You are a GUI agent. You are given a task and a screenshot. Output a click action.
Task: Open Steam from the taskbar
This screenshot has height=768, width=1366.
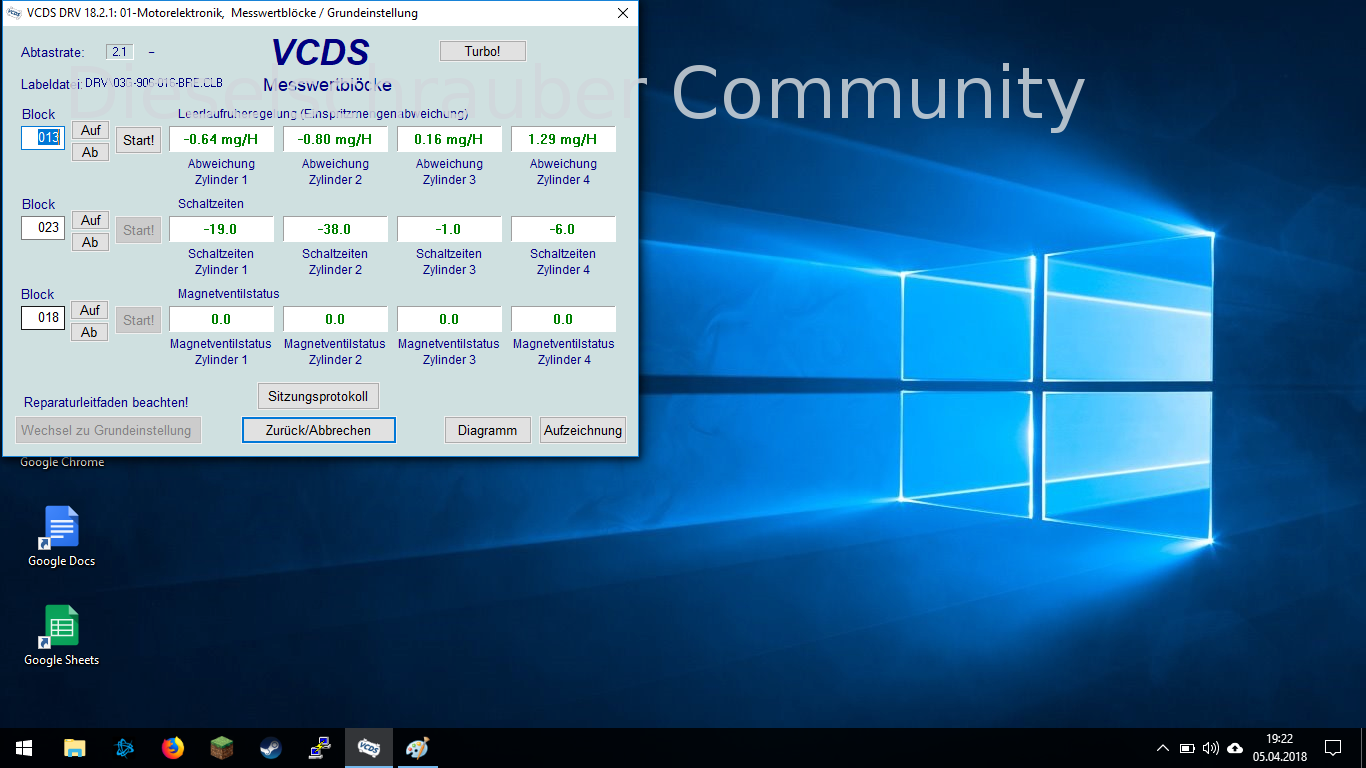point(271,748)
